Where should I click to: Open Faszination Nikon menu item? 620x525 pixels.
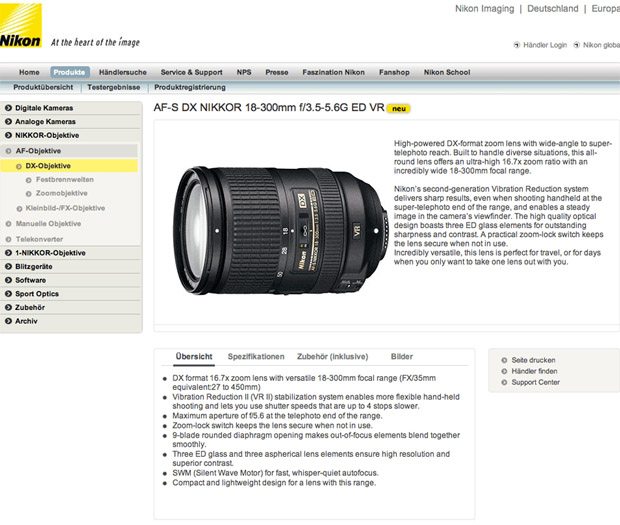coord(333,72)
